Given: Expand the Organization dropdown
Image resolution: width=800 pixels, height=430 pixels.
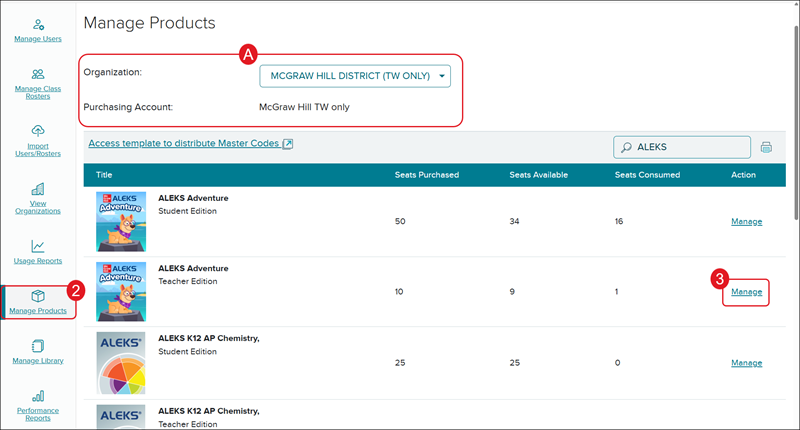Looking at the screenshot, I should tap(355, 76).
